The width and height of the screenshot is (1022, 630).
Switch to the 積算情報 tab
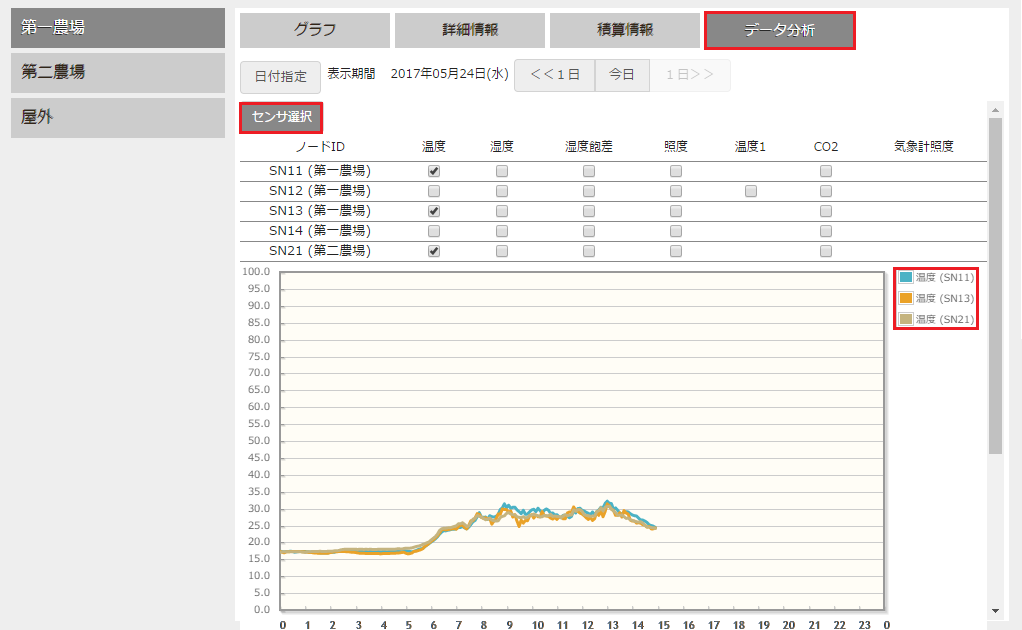pyautogui.click(x=625, y=30)
